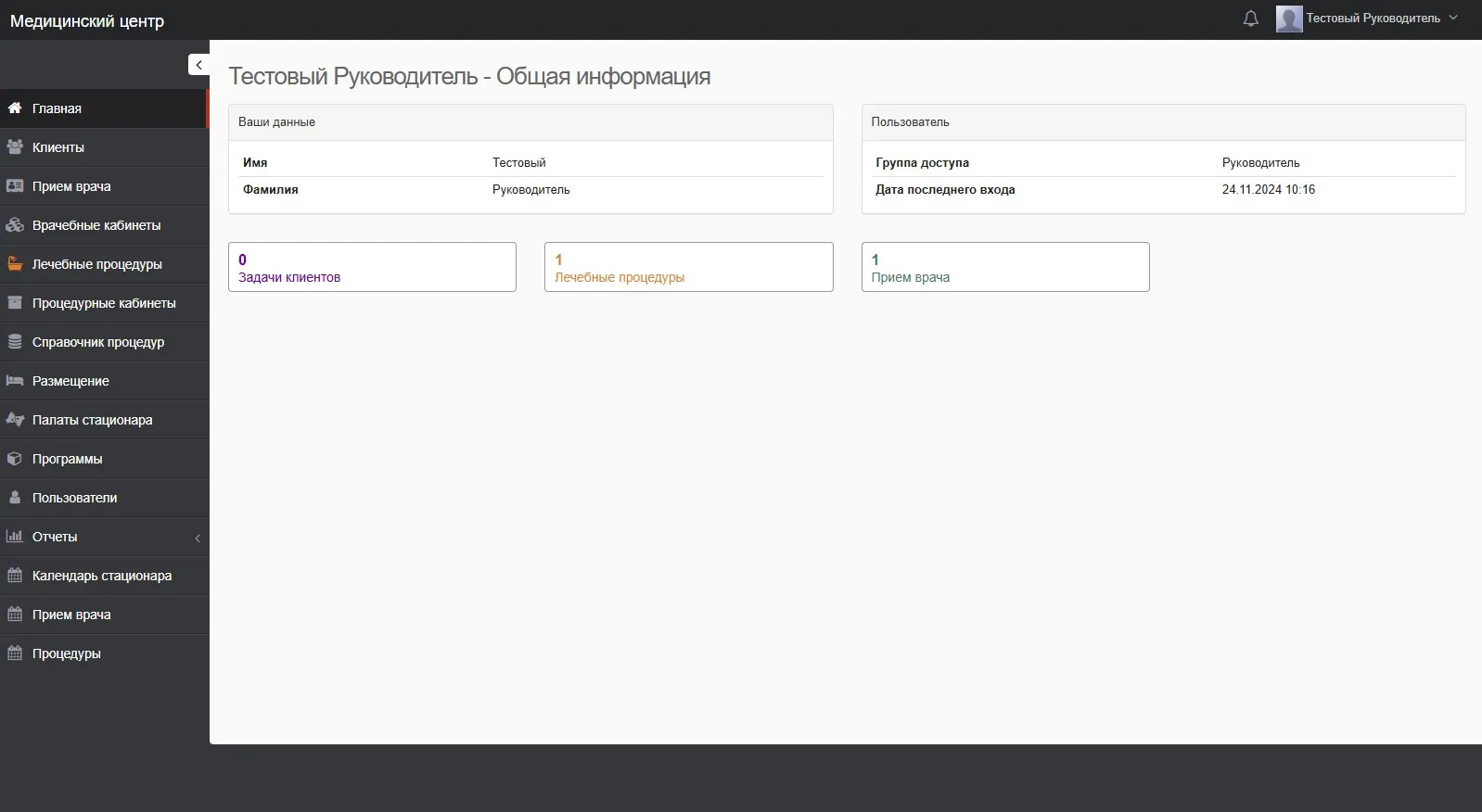
Task: Click the user icon beside Пользователи
Action: tap(15, 498)
